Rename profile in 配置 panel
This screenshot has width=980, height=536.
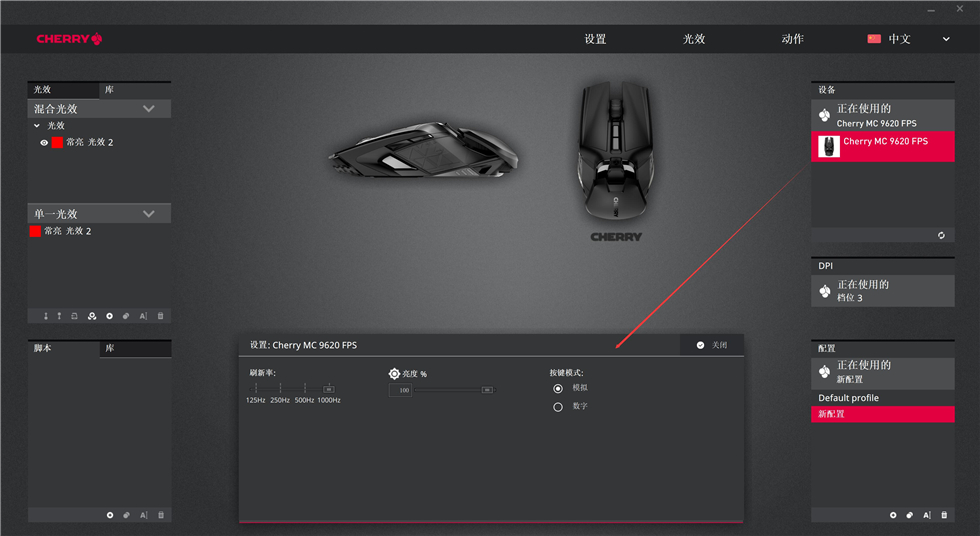(927, 515)
